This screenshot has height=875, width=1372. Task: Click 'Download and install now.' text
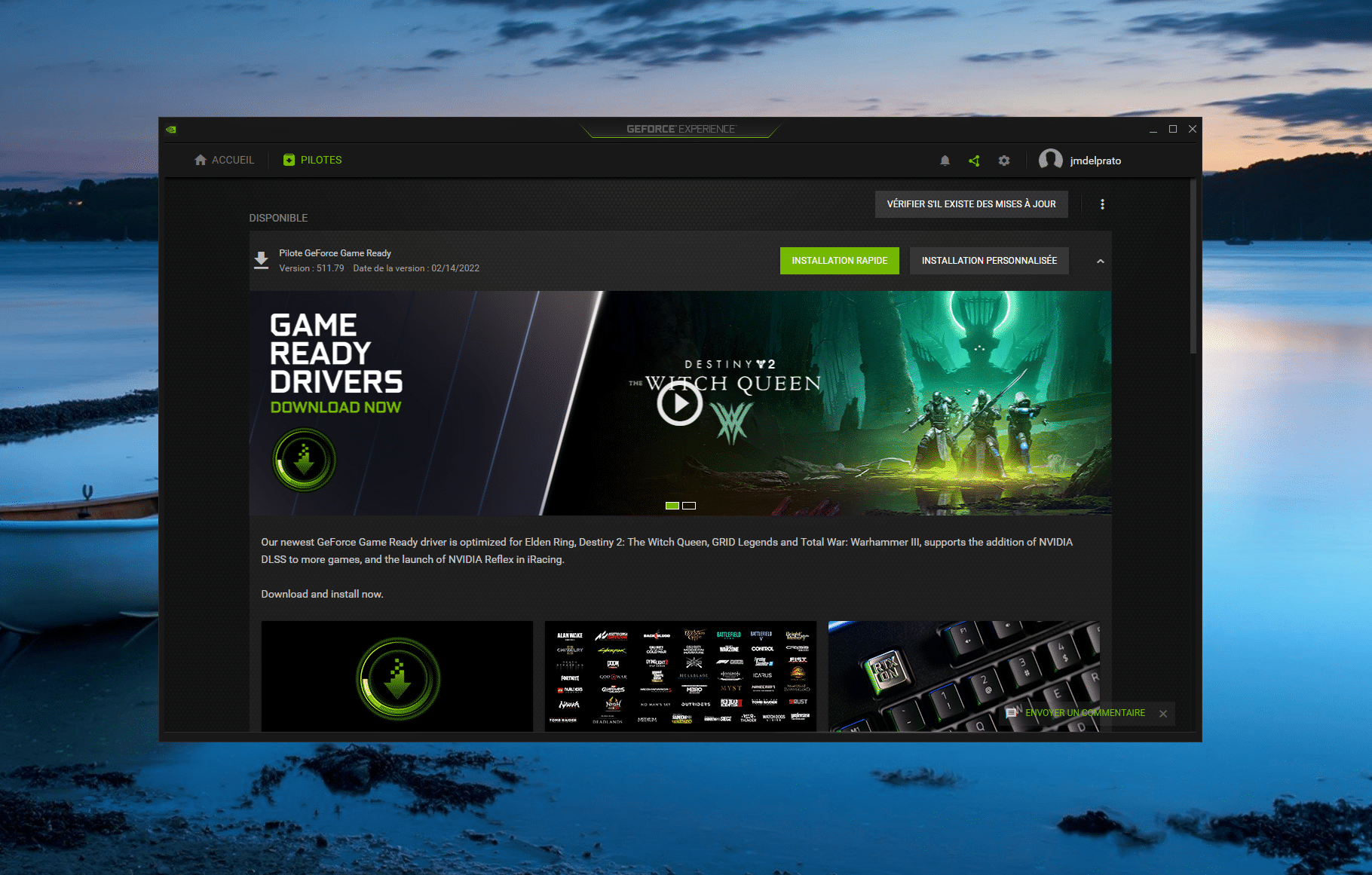tap(322, 594)
